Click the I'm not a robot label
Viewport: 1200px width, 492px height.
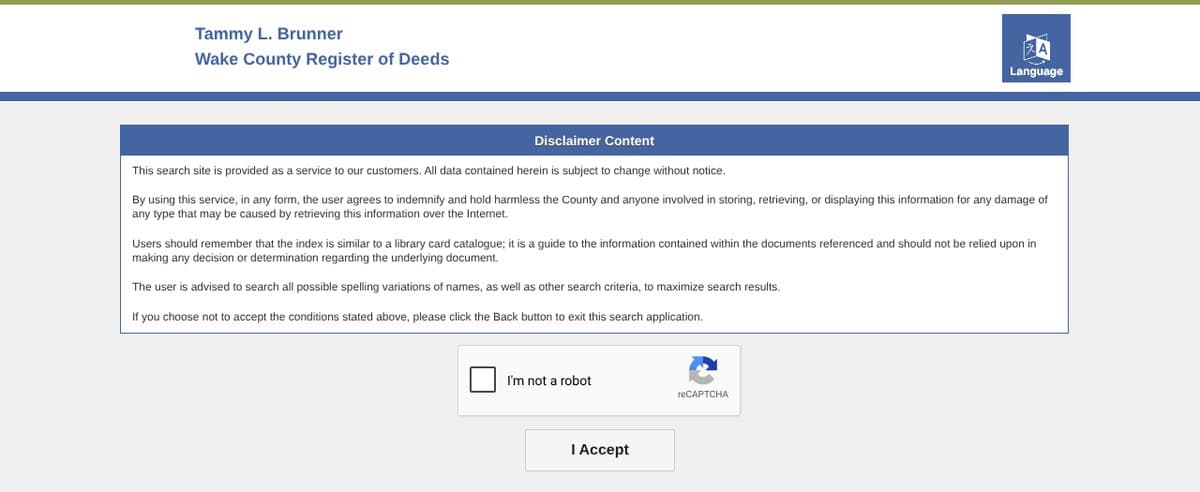(549, 381)
